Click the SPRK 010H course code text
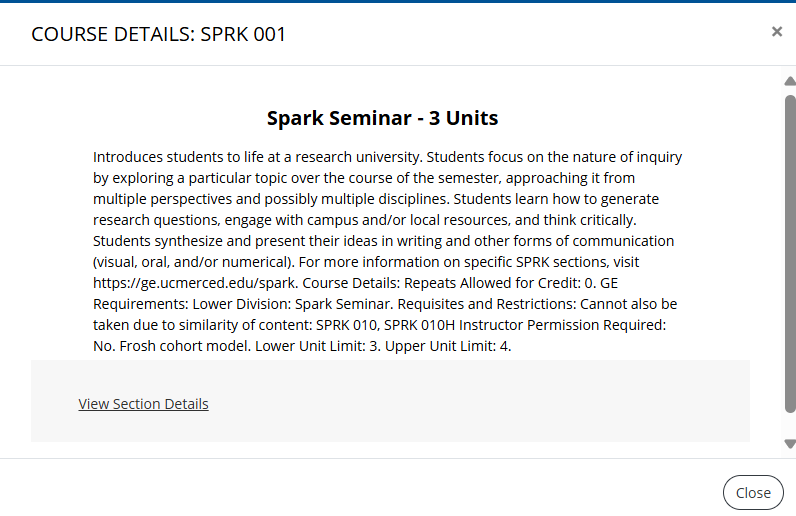The height and width of the screenshot is (516, 796). [419, 325]
